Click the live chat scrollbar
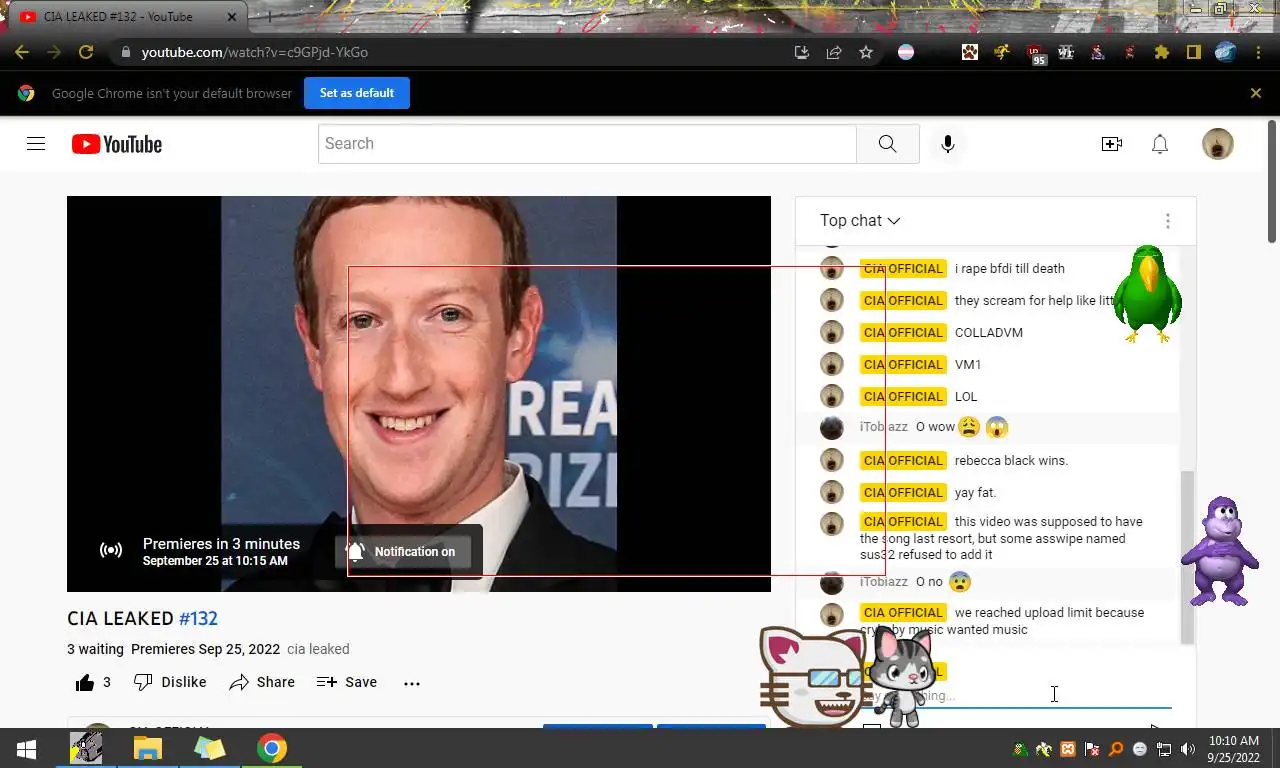The image size is (1280, 768). tap(1187, 557)
